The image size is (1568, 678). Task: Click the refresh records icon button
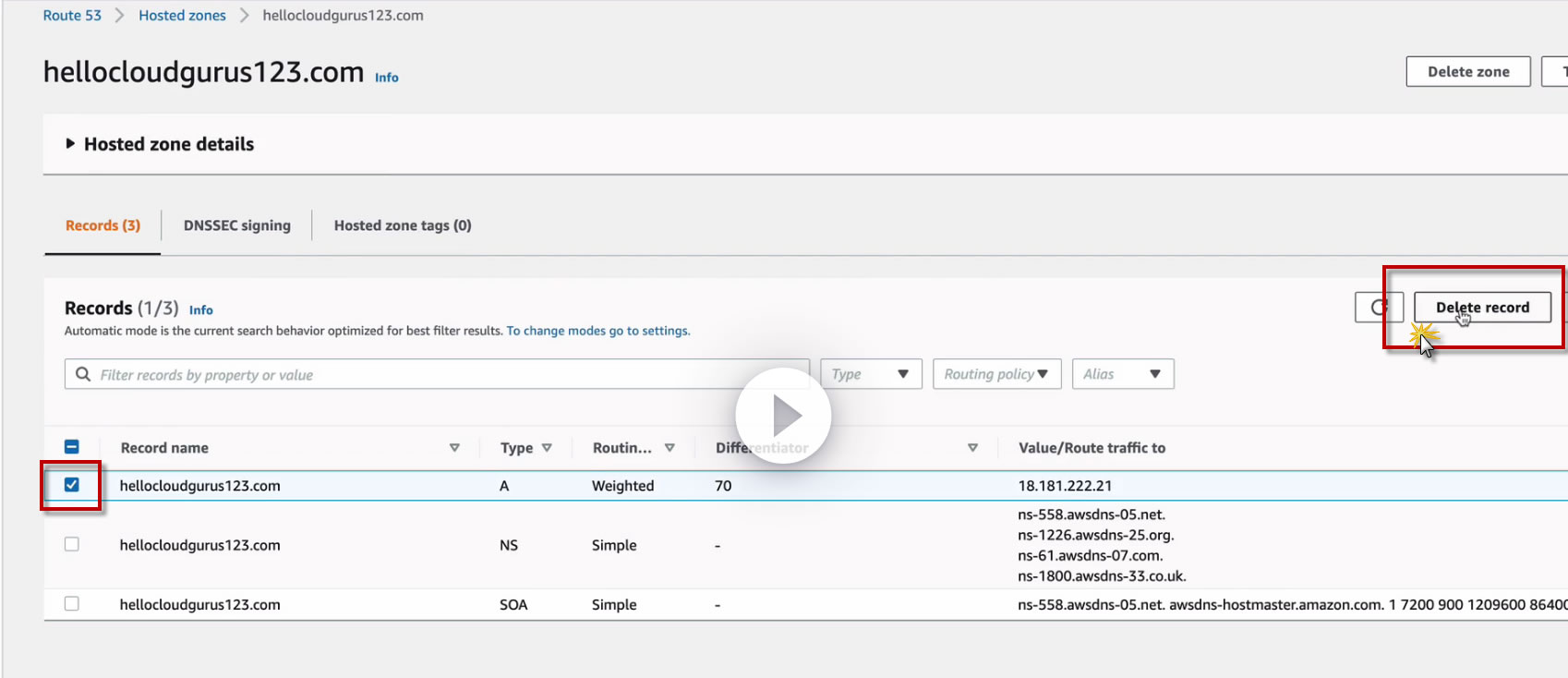[1378, 308]
